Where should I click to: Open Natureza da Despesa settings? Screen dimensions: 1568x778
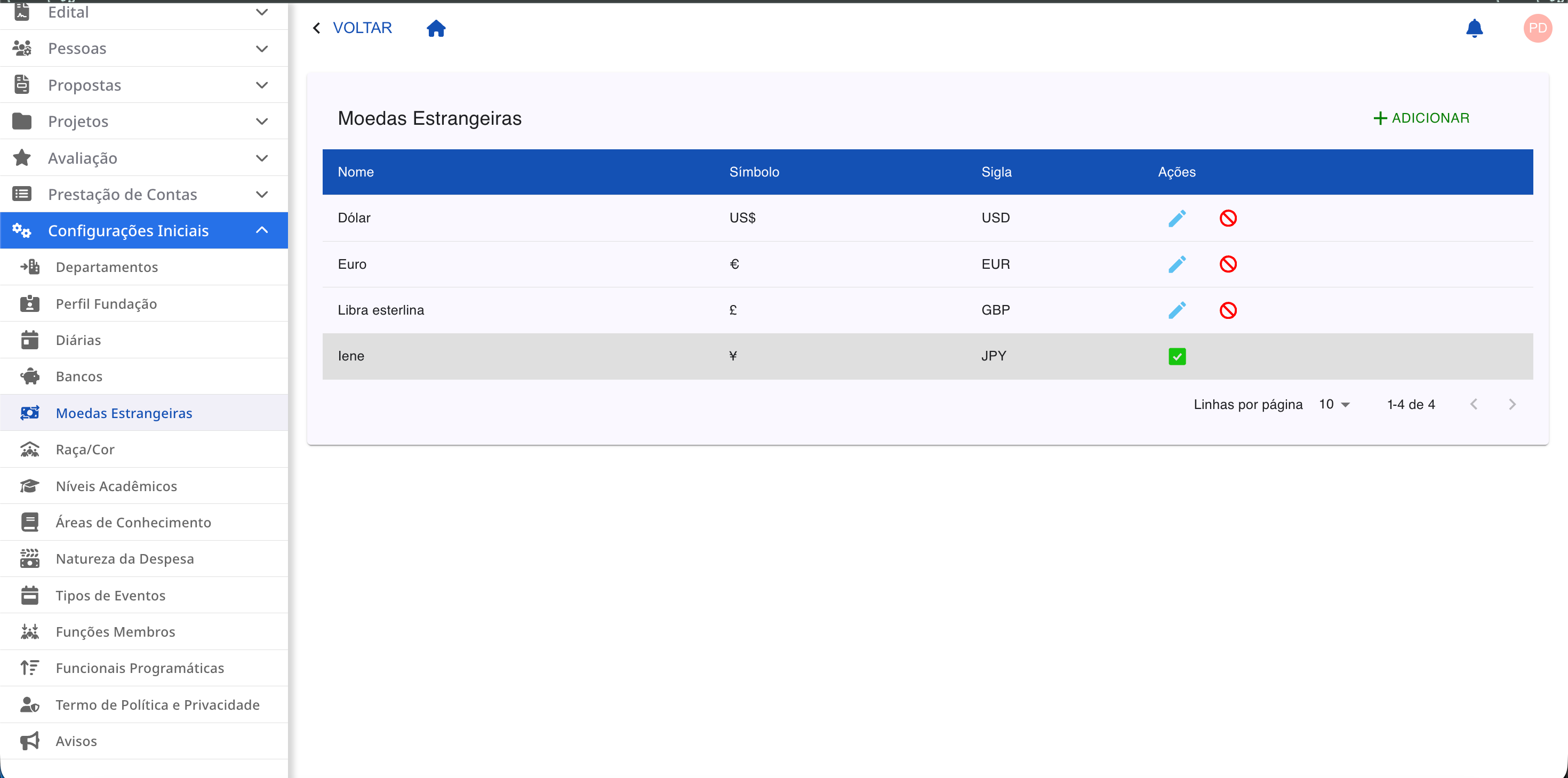[x=143, y=559]
